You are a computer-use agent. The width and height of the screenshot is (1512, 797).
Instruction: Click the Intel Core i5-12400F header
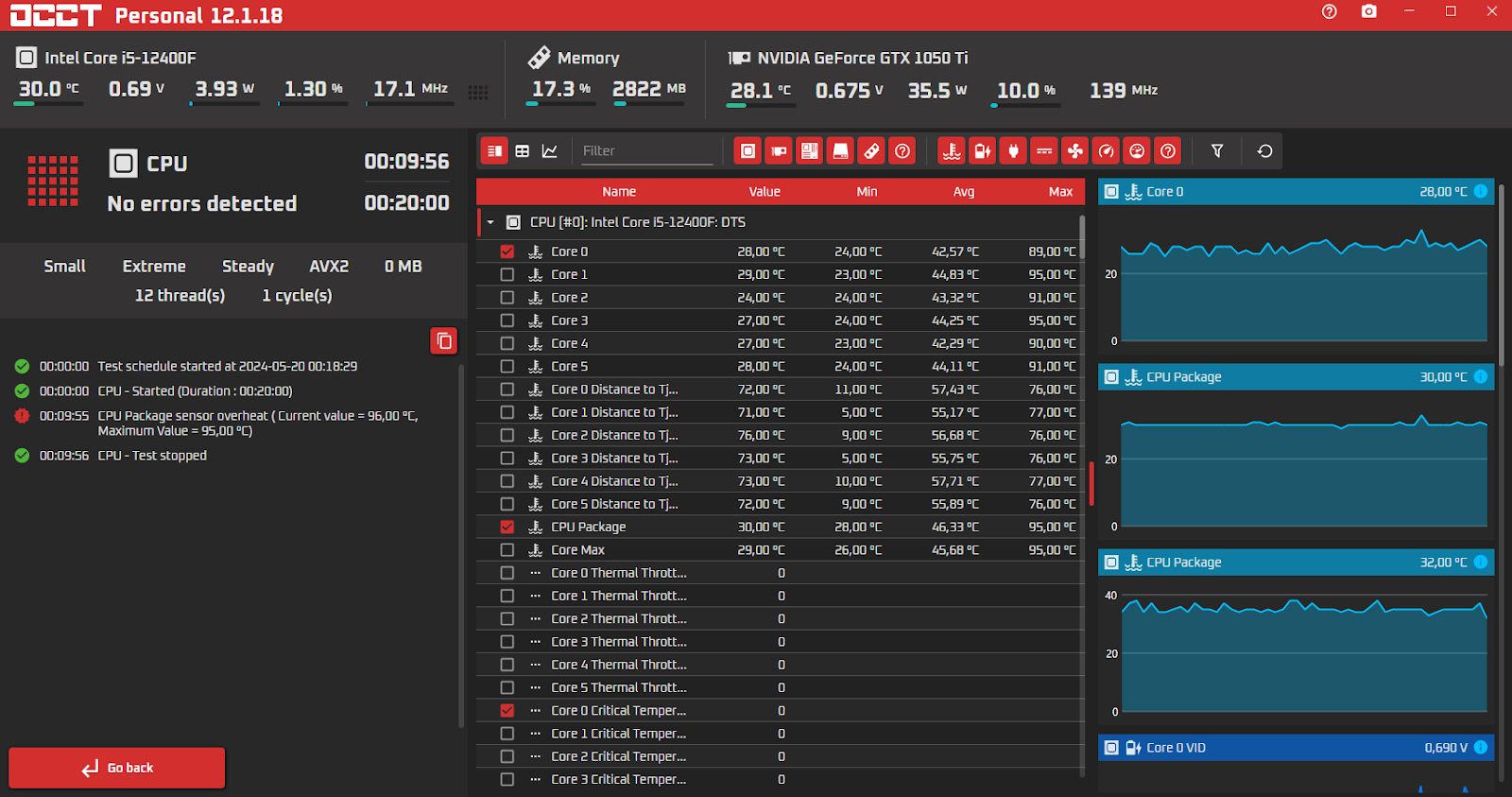click(106, 58)
